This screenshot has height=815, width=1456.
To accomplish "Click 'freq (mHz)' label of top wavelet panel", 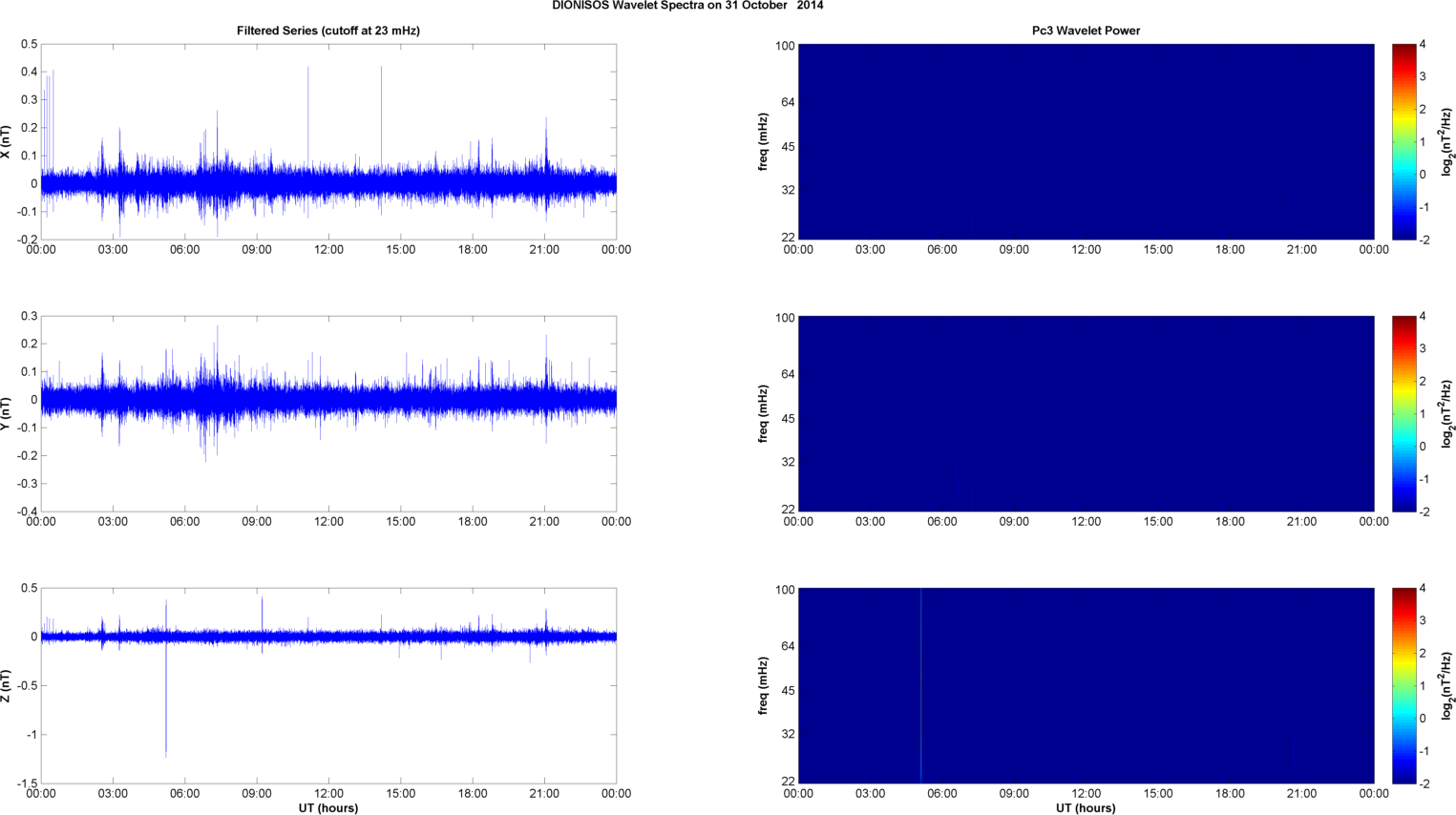I will (764, 142).
